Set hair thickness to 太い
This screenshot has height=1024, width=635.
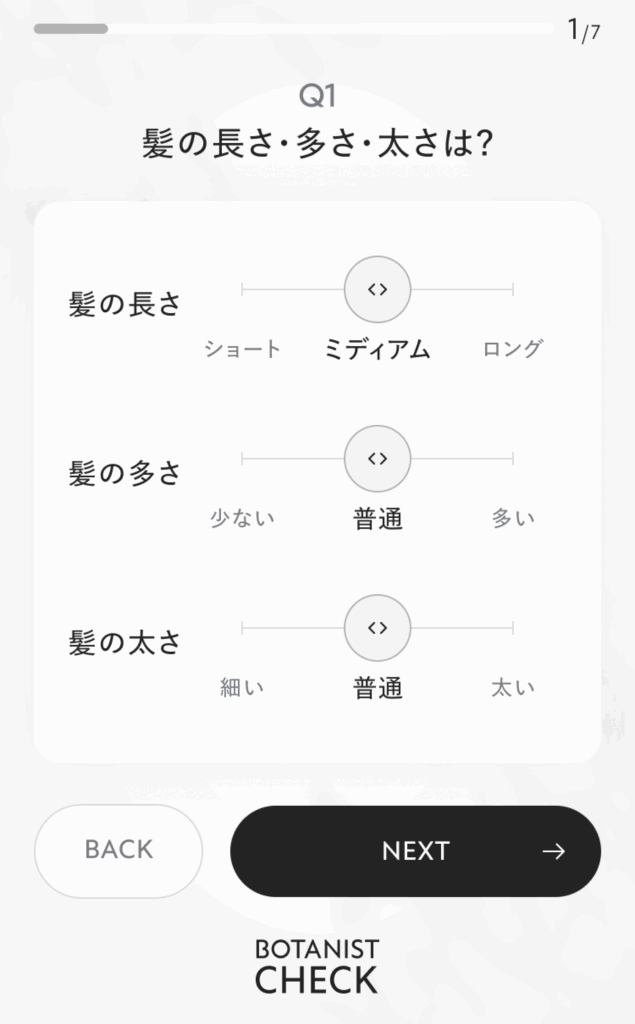pyautogui.click(x=512, y=688)
